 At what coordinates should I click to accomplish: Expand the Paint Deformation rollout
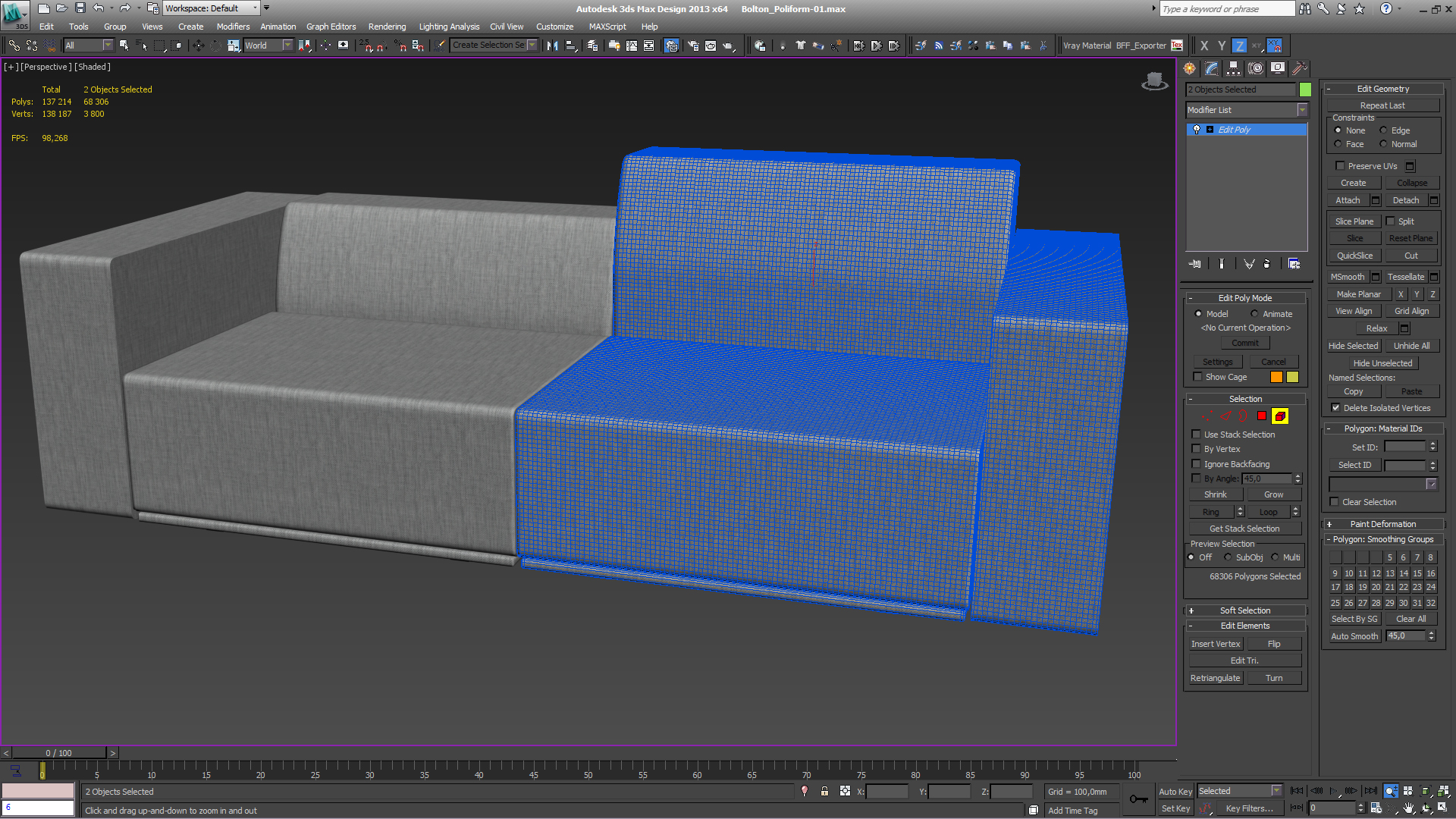(x=1383, y=523)
